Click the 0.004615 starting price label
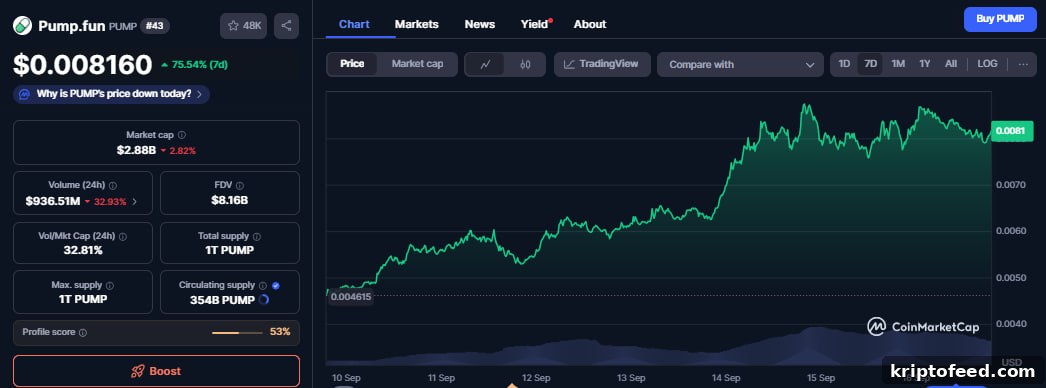Screen dimensions: 1046x388 (350, 297)
